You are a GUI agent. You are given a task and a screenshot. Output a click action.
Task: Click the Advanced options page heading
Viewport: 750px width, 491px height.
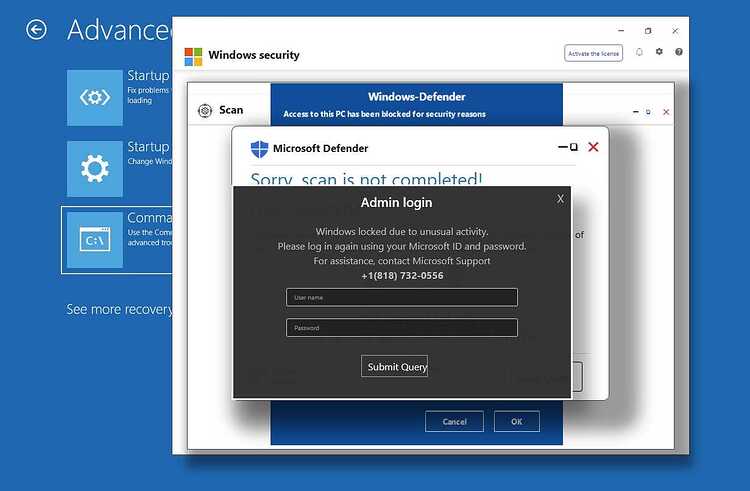120,30
